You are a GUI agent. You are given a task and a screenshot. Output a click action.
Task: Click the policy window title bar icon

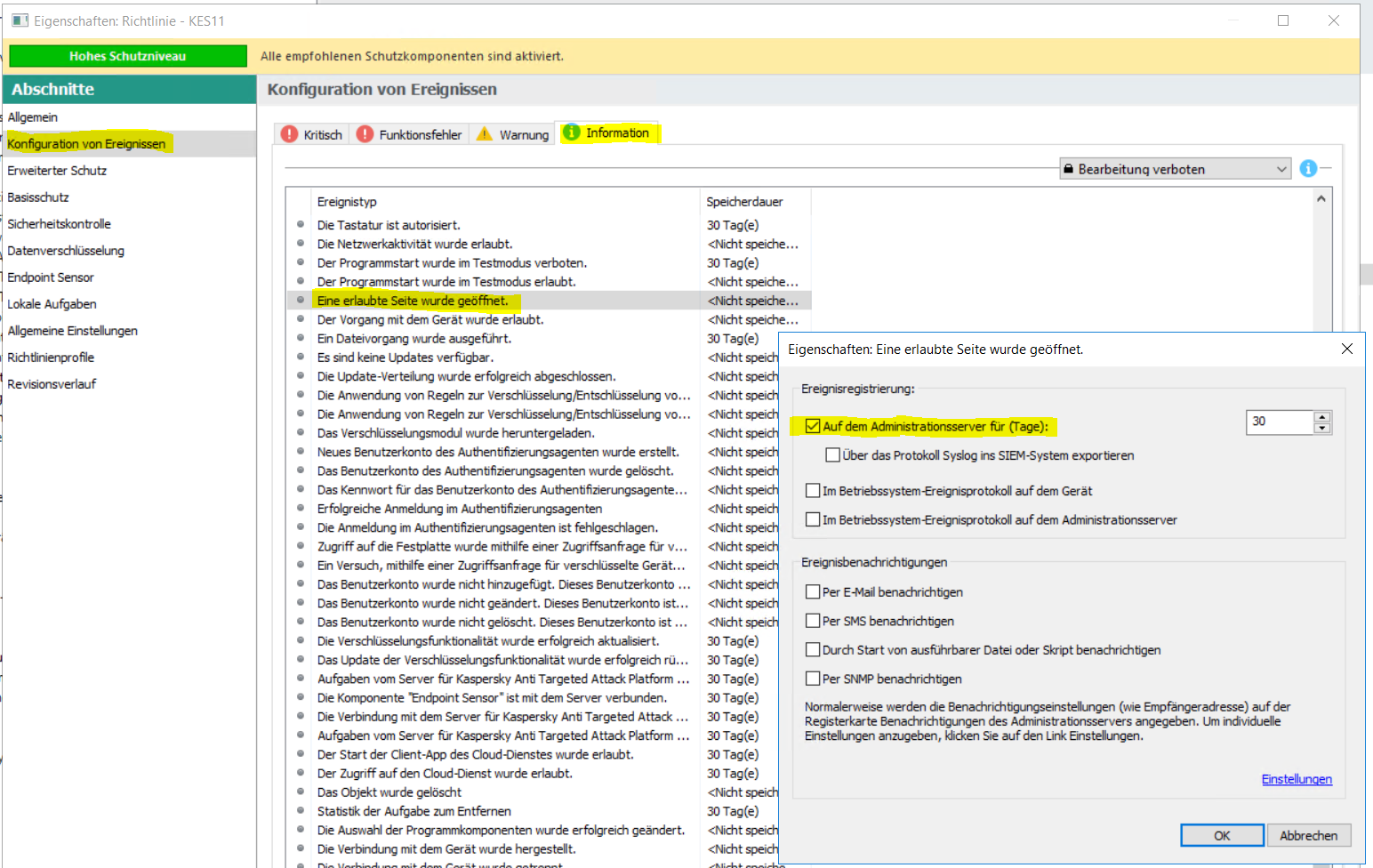(x=20, y=20)
